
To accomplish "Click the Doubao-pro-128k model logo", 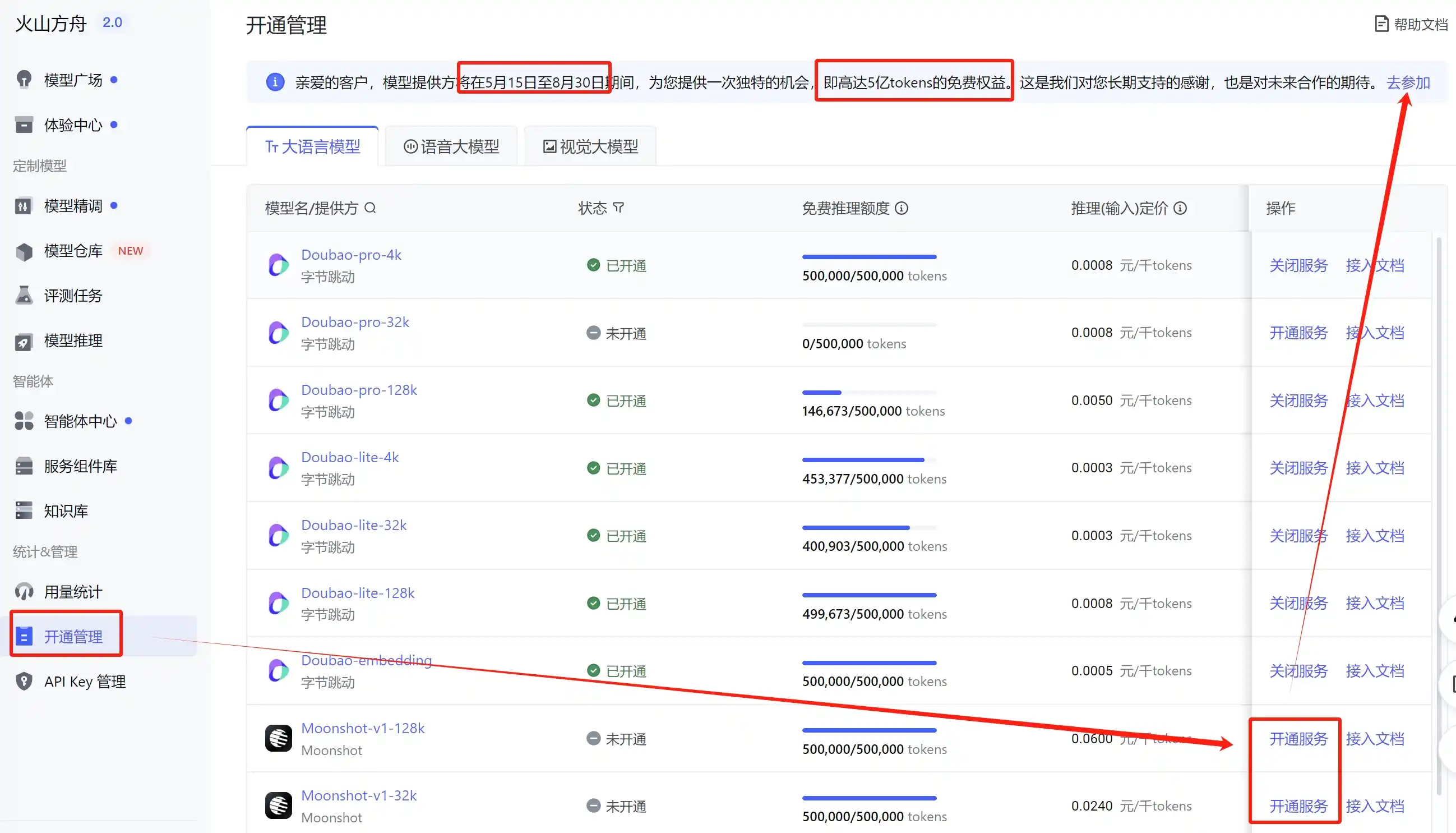I will pyautogui.click(x=279, y=401).
